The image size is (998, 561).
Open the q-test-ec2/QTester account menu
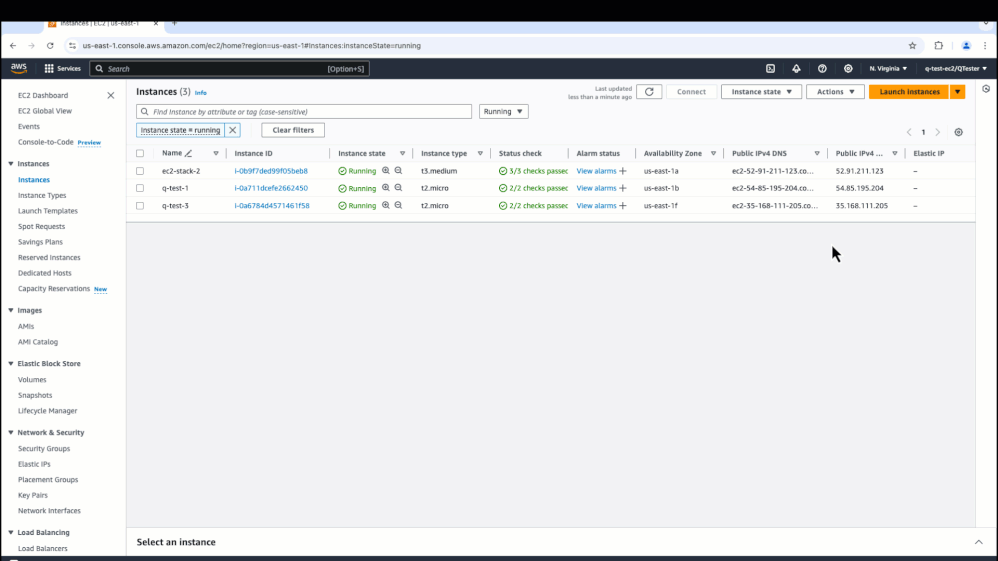[956, 68]
